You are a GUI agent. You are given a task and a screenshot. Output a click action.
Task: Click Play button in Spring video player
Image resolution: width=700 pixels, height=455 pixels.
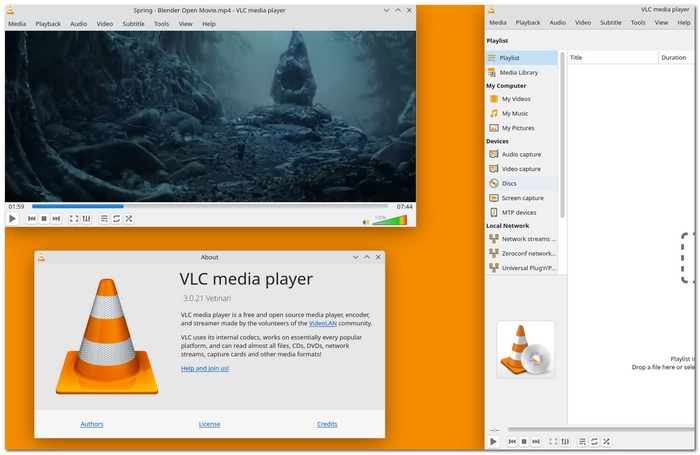pos(12,219)
